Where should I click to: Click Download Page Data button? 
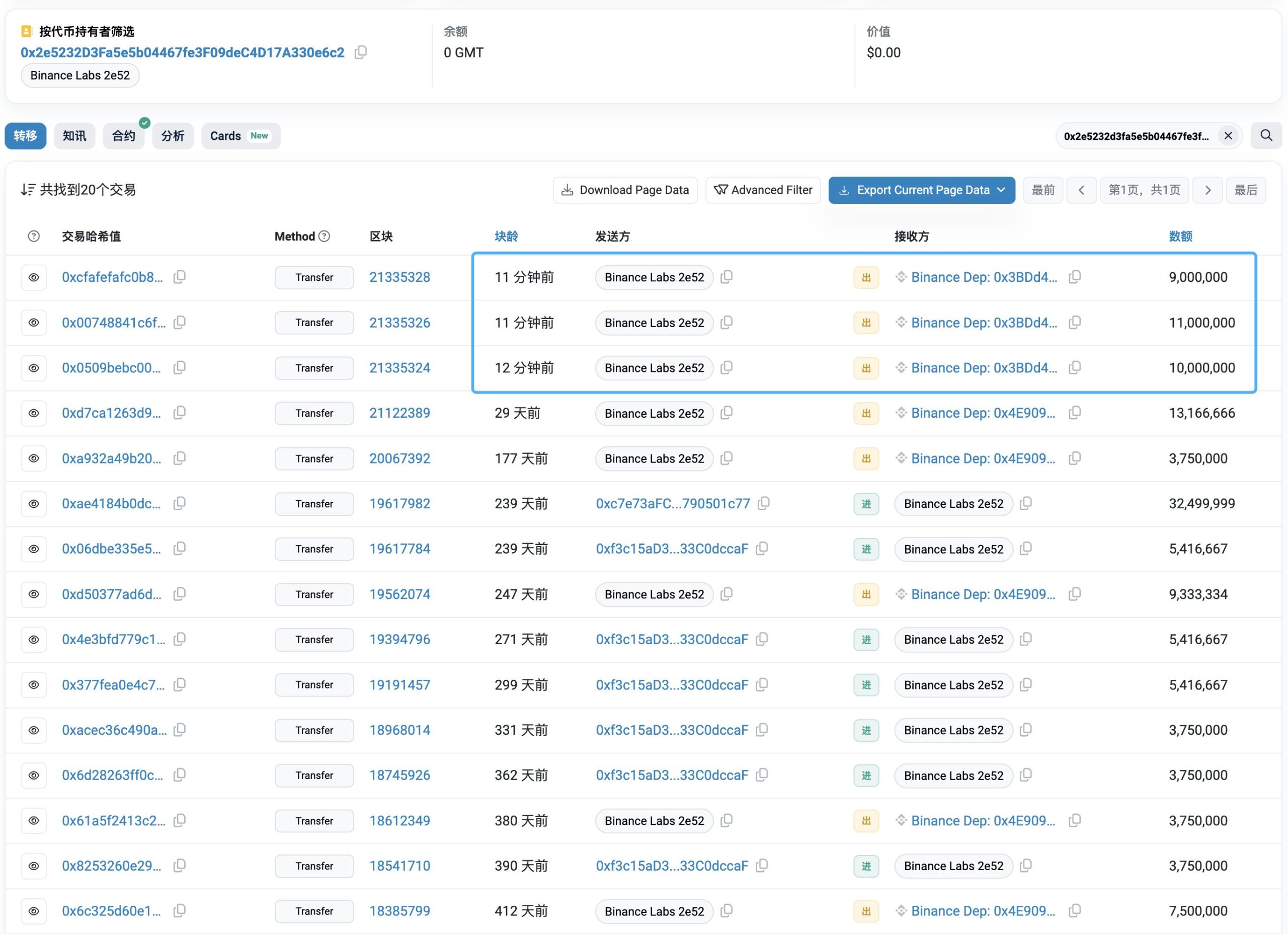pos(625,190)
